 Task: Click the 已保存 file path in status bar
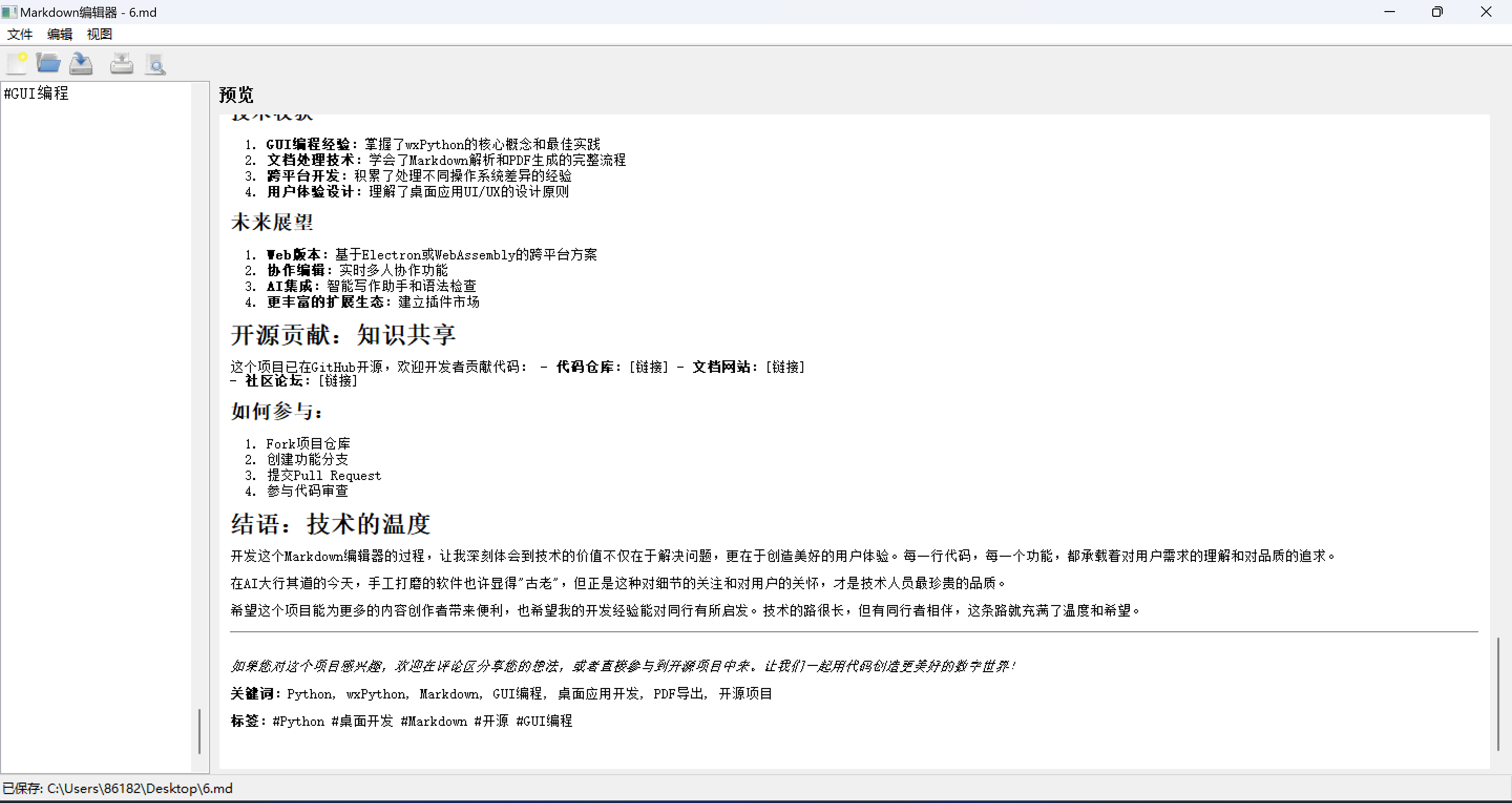click(118, 788)
